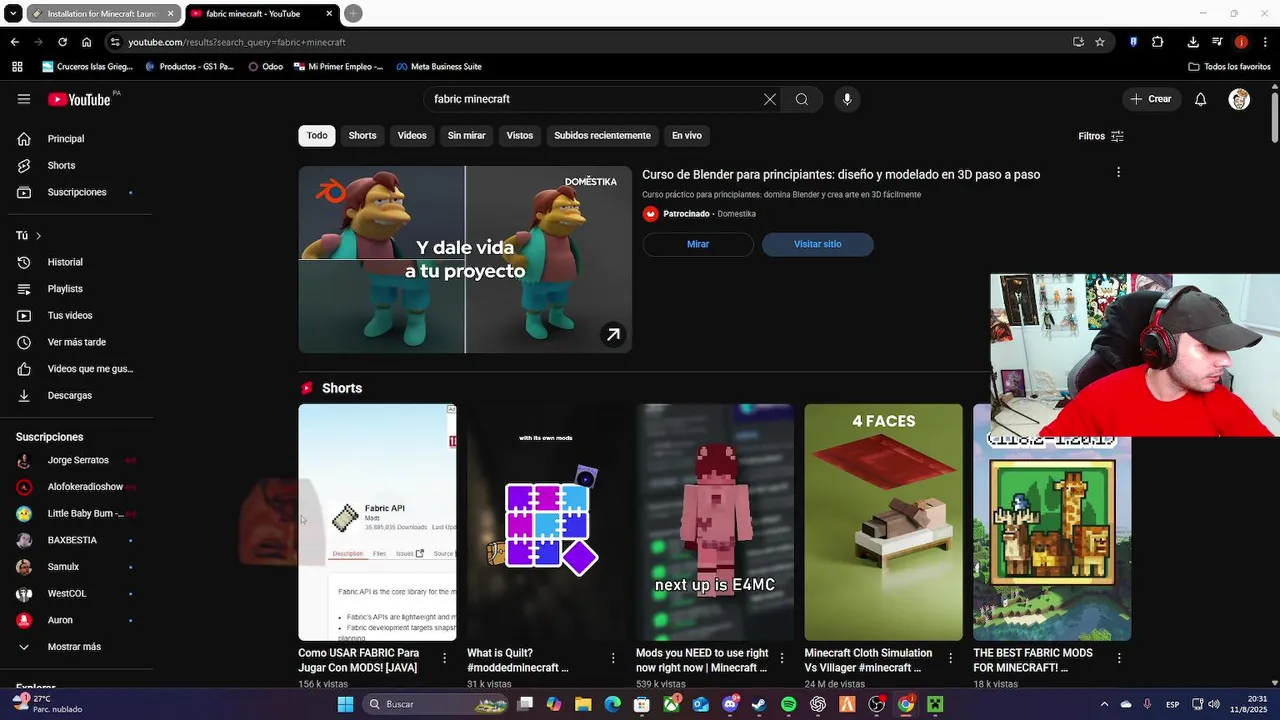Open the Chrome tab search dropdown

[13, 13]
